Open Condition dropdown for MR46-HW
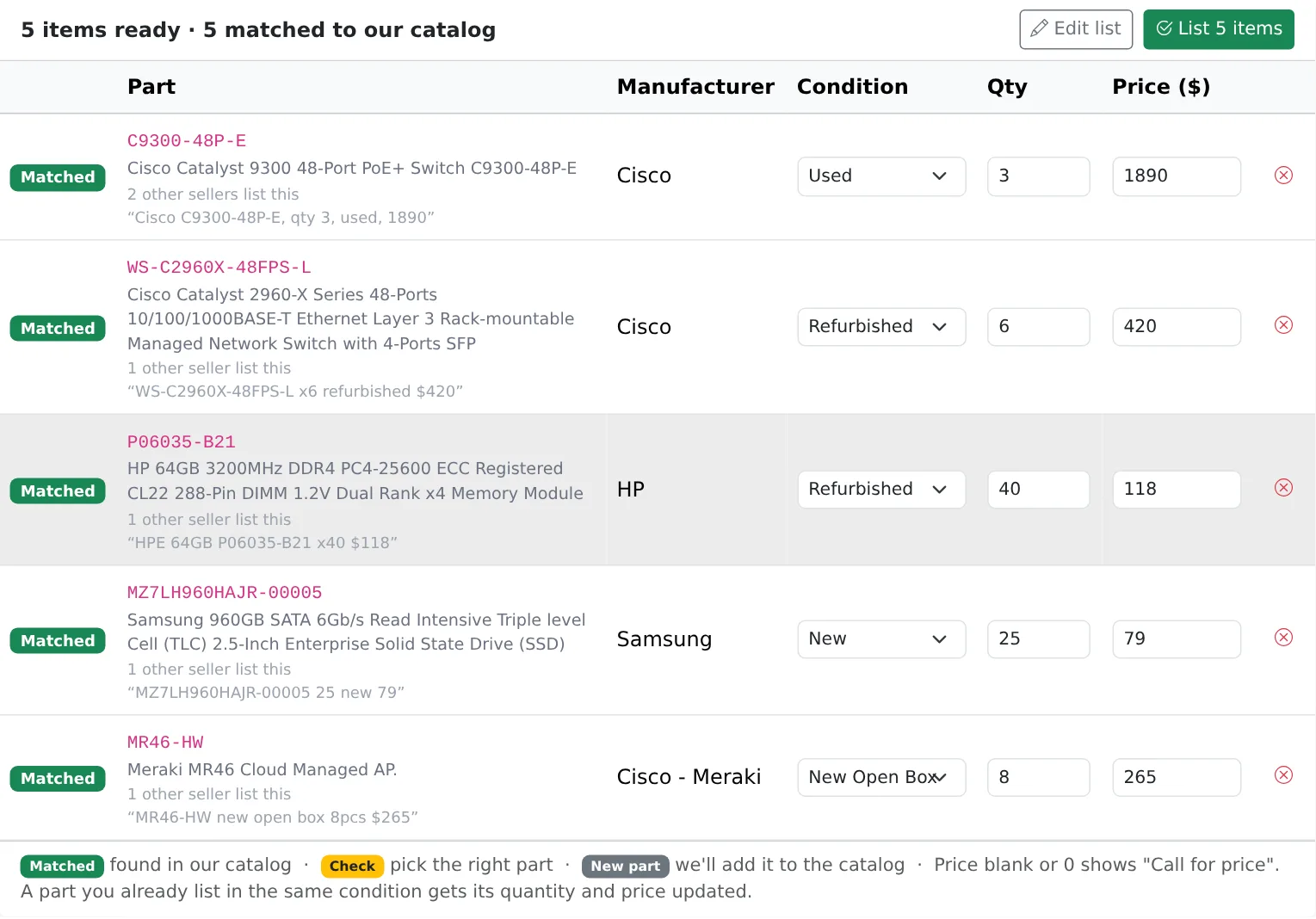This screenshot has height=919, width=1316. [x=881, y=777]
